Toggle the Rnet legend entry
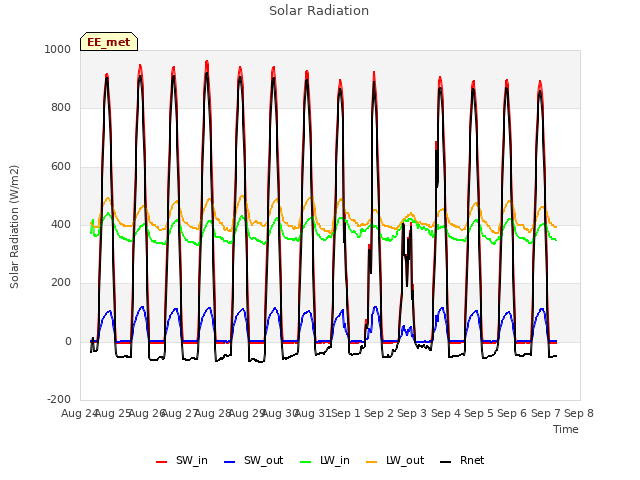Screen dimensions: 640x480 click(x=462, y=460)
